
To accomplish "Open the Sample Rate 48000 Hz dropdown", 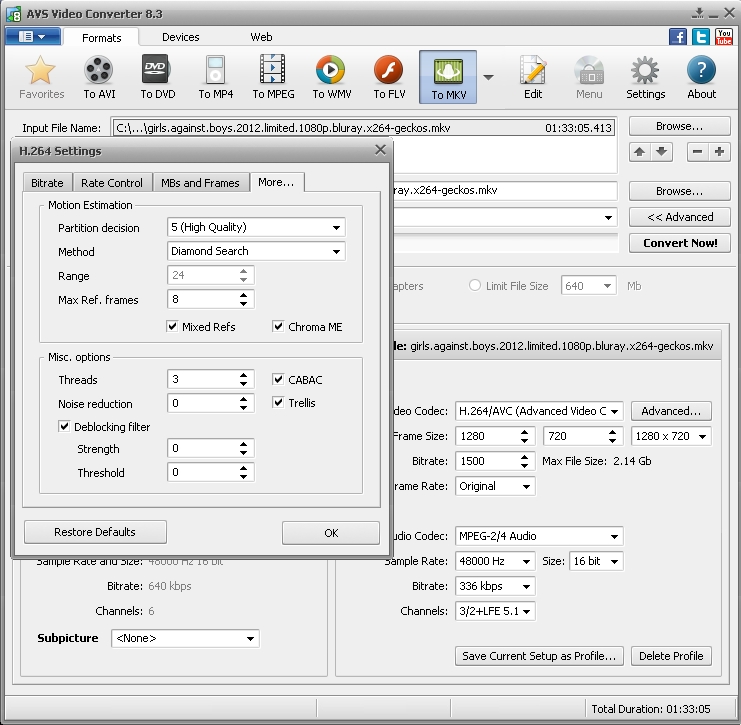I will click(x=526, y=561).
